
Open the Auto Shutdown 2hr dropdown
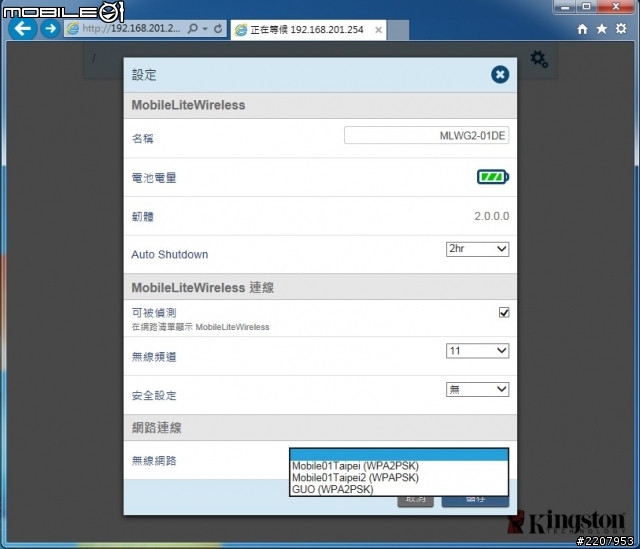click(477, 249)
